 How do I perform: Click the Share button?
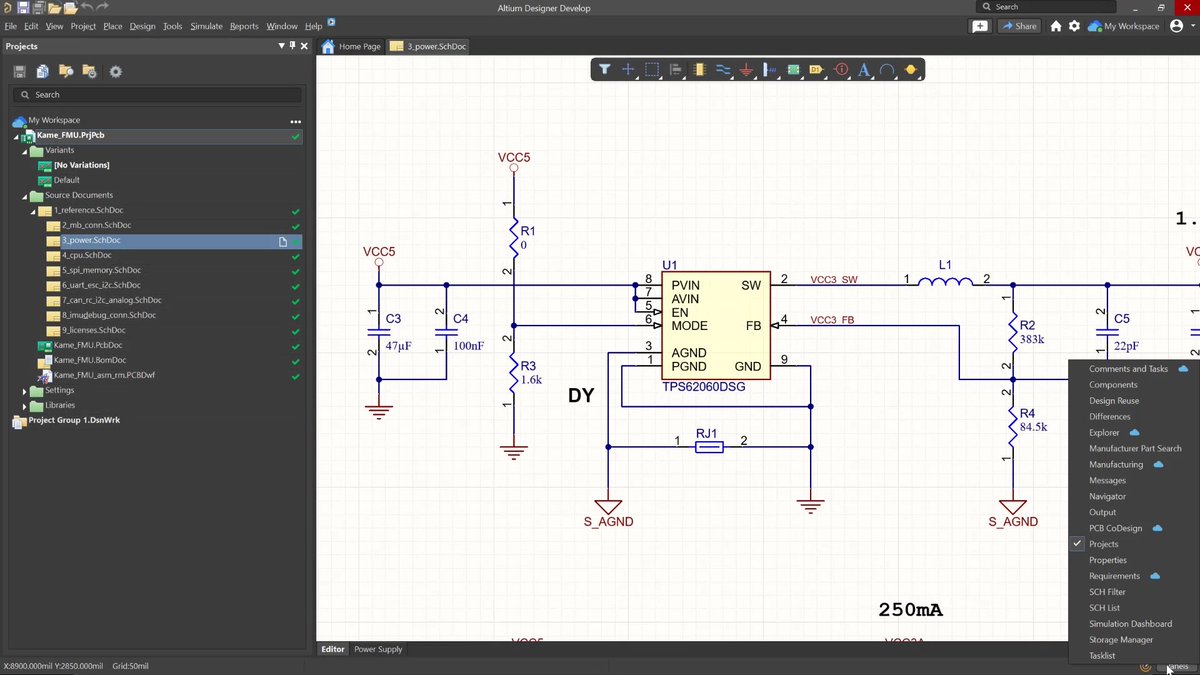click(x=1019, y=26)
